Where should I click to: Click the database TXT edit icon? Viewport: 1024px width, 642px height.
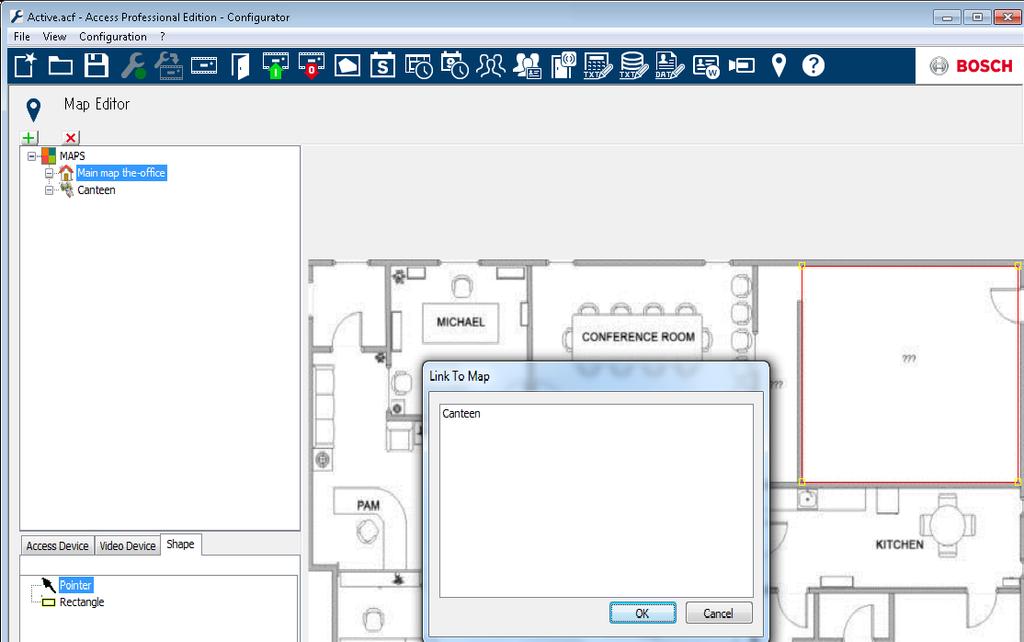pyautogui.click(x=634, y=66)
